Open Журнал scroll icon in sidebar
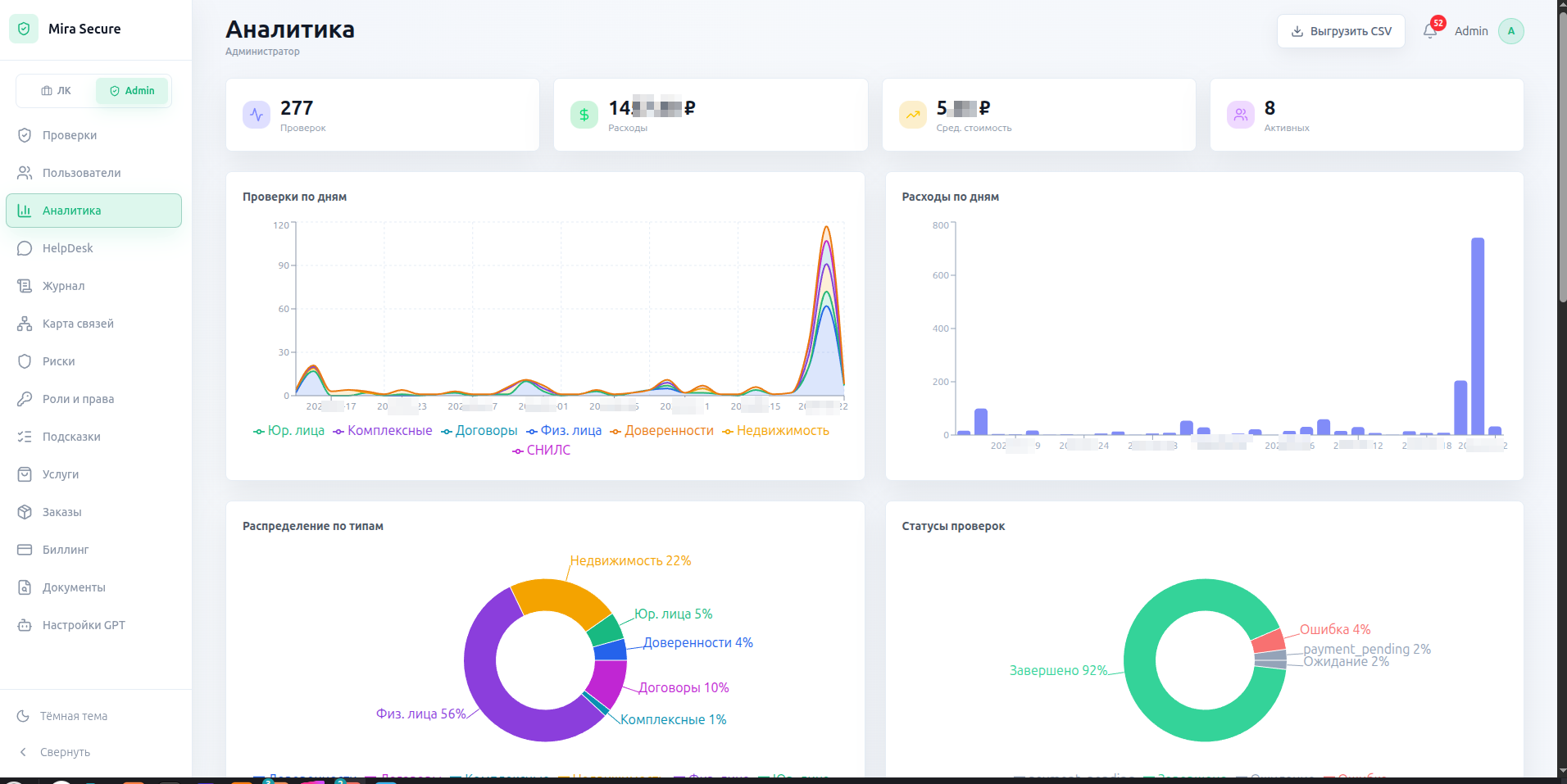 point(25,286)
